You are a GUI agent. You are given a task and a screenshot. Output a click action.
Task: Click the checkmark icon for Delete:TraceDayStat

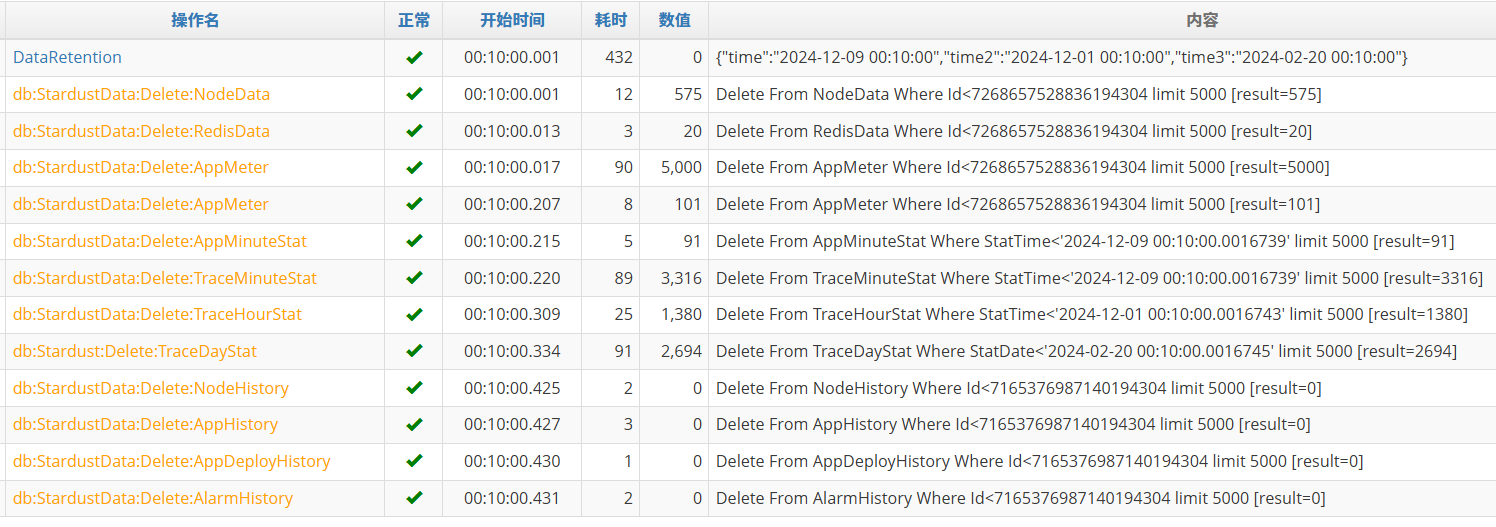(x=414, y=351)
